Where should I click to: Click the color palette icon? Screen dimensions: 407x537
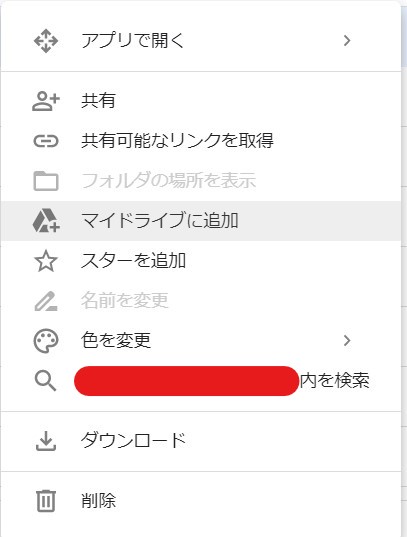point(46,341)
